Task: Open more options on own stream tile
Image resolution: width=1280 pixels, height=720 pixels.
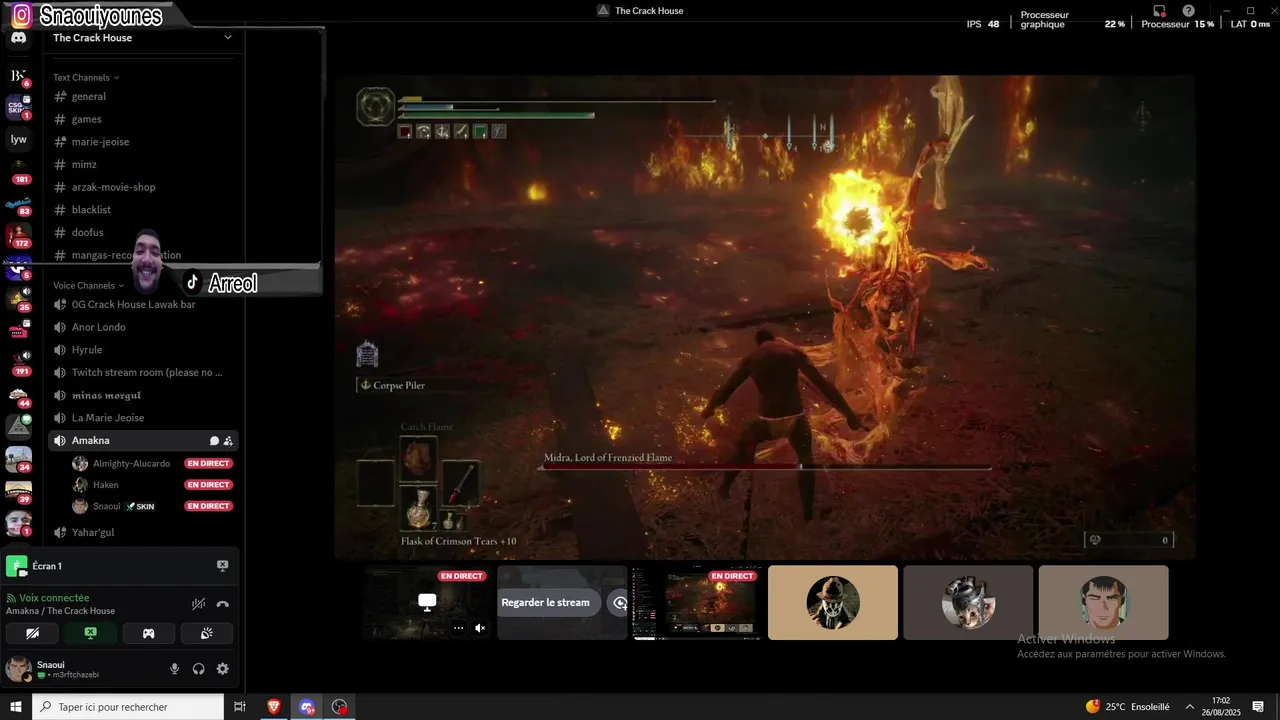Action: tap(458, 628)
